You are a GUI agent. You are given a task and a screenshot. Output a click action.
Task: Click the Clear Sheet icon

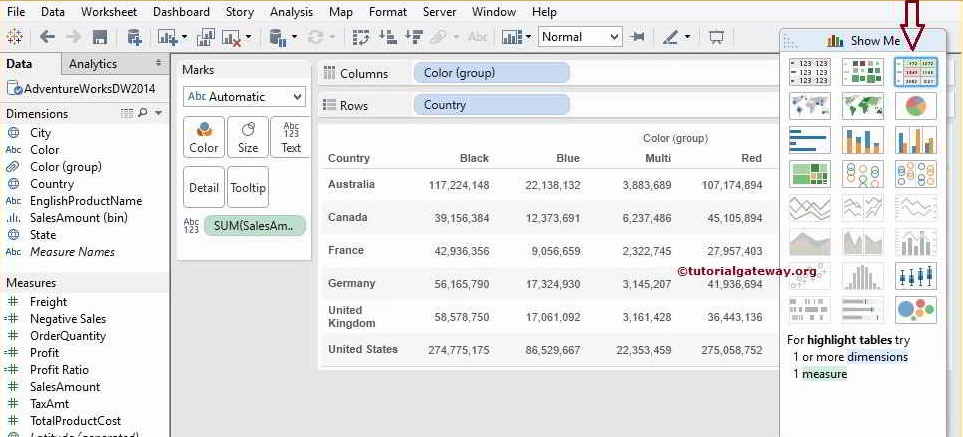(232, 37)
